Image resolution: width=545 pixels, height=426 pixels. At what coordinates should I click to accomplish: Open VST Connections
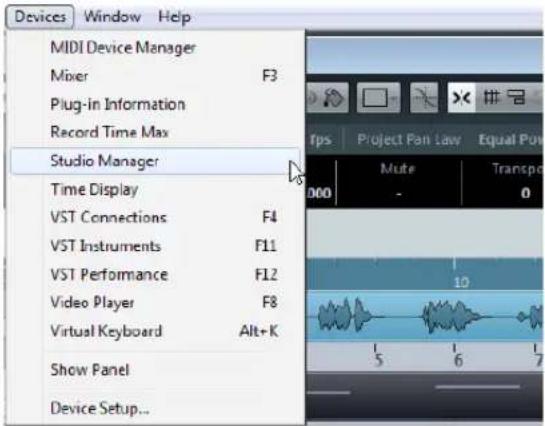[155, 218]
